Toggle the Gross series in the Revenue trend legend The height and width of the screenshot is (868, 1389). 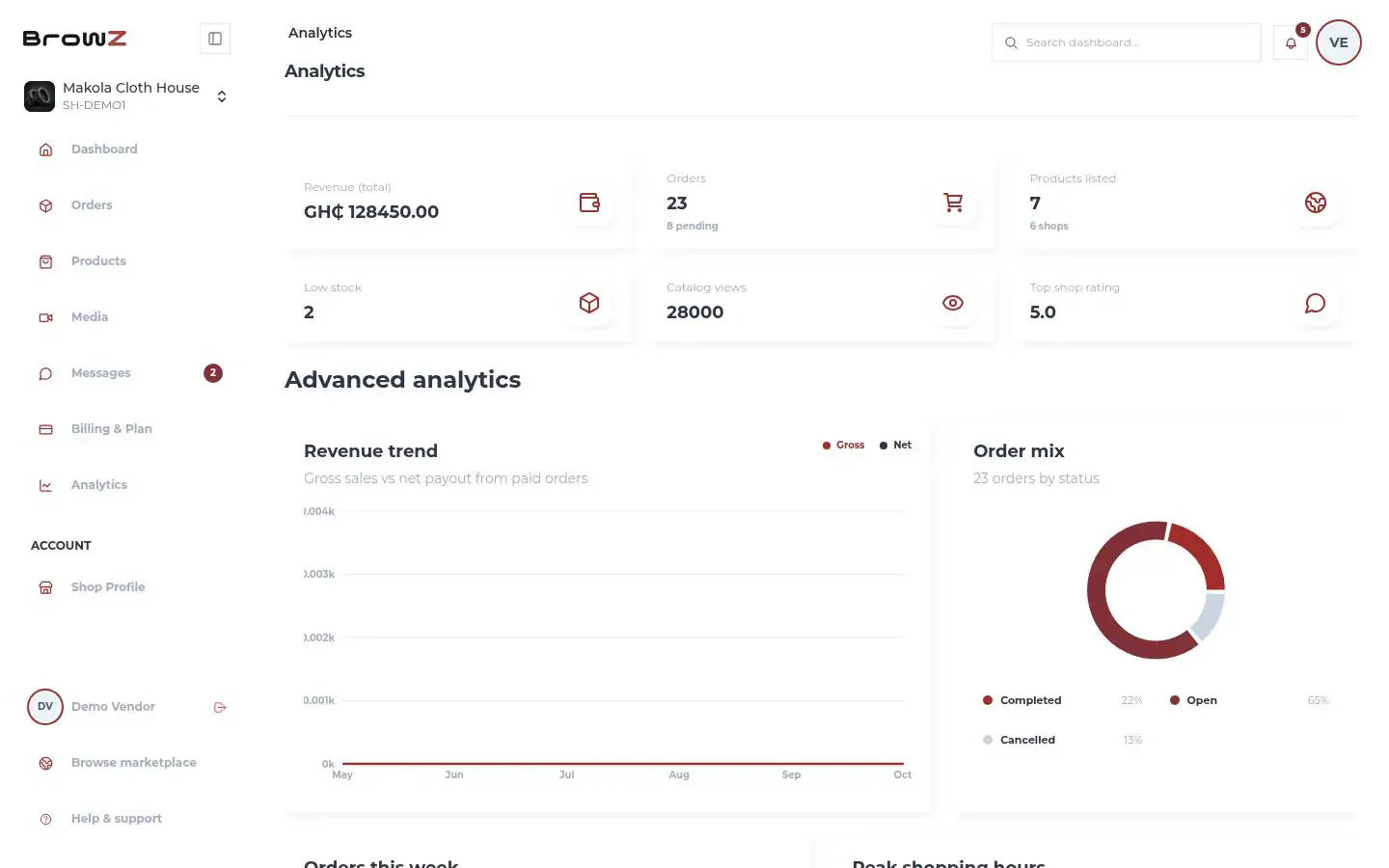coord(843,446)
